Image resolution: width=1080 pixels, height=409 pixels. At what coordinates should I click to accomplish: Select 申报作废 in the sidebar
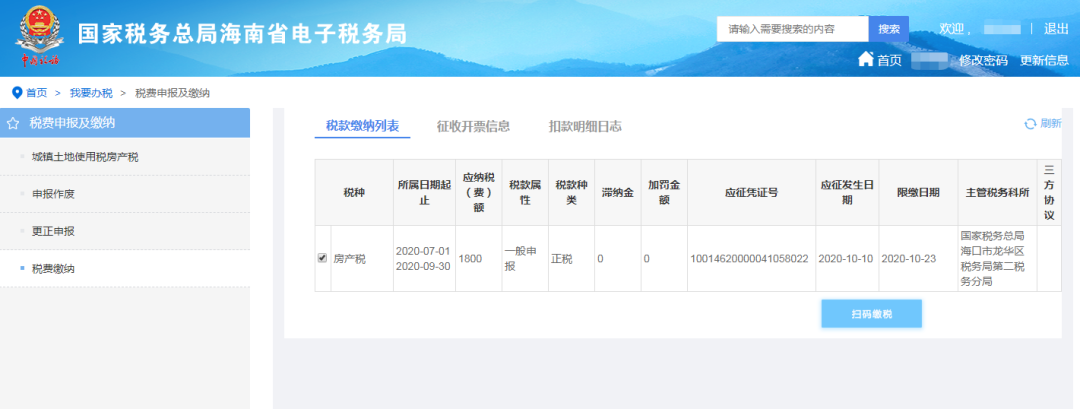point(53,194)
